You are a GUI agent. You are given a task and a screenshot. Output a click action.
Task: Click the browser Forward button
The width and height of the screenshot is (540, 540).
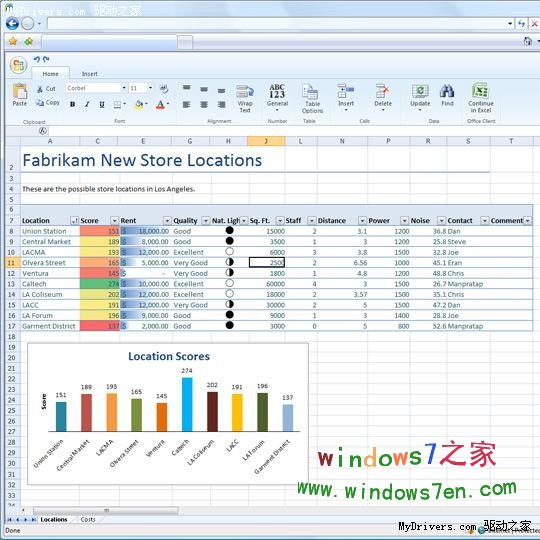click(x=28, y=23)
